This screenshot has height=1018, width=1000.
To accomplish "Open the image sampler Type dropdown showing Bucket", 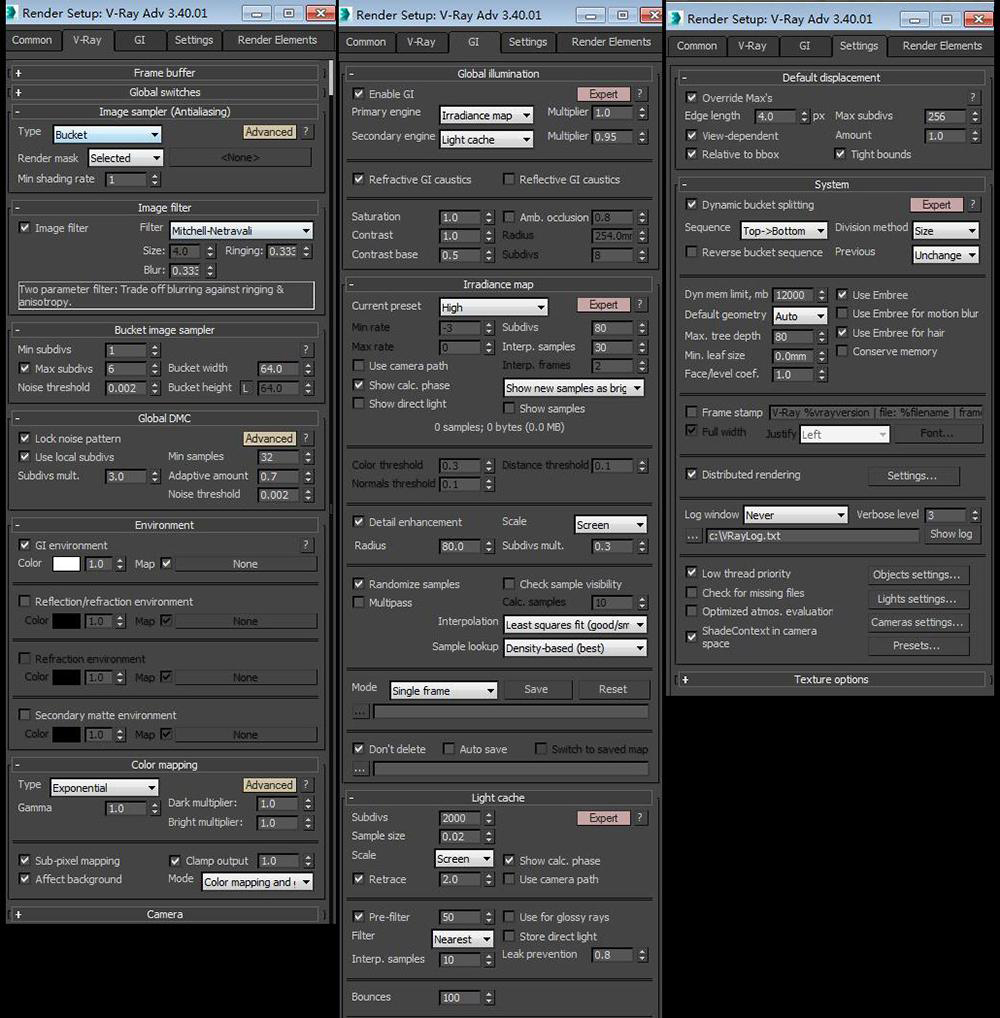I will coord(107,135).
